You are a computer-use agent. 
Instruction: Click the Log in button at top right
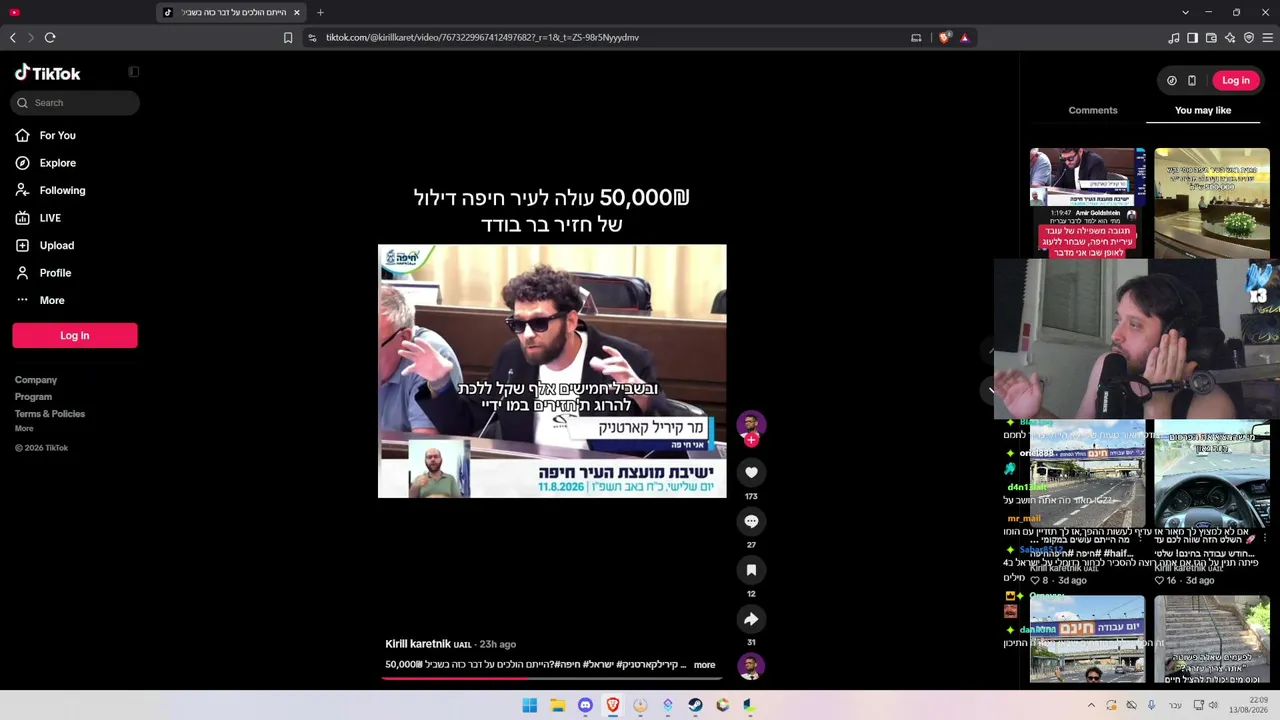[x=1236, y=80]
